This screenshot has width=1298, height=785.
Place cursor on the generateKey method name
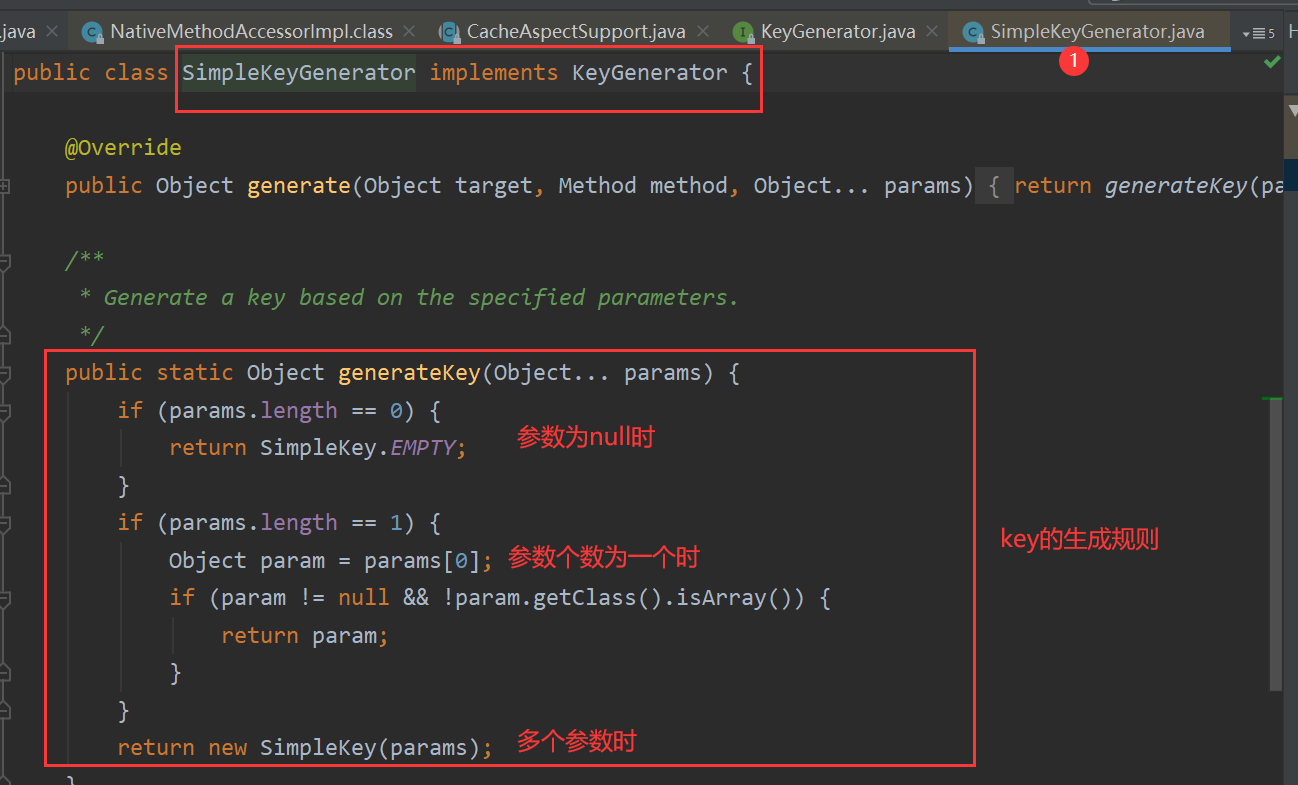(409, 372)
